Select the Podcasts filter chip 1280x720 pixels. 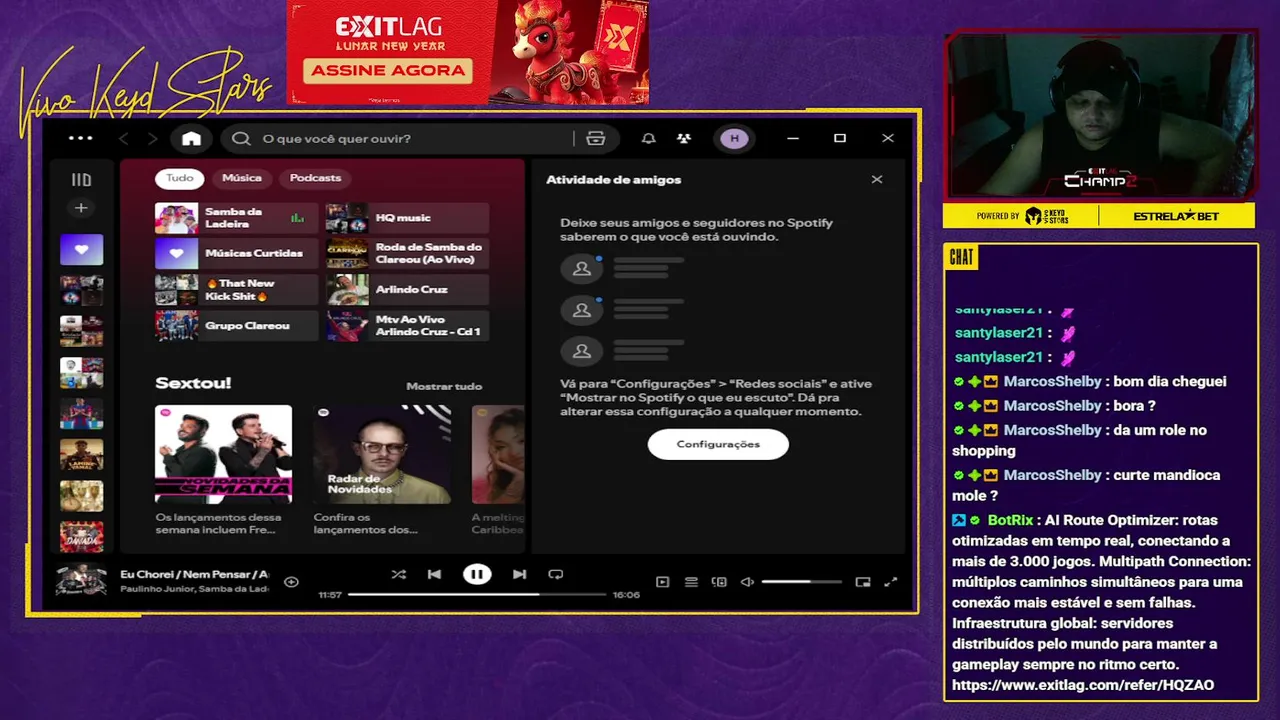click(315, 178)
